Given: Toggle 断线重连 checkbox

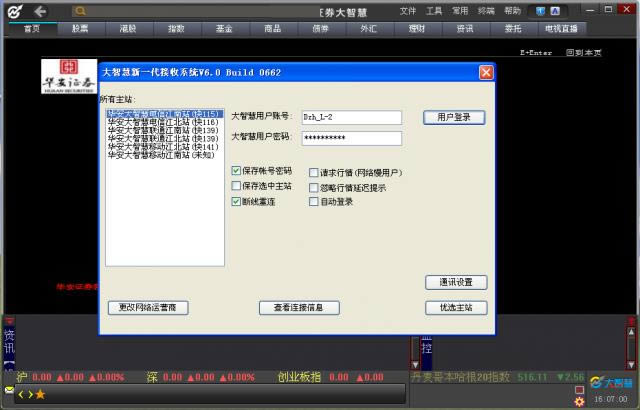Looking at the screenshot, I should (x=236, y=202).
